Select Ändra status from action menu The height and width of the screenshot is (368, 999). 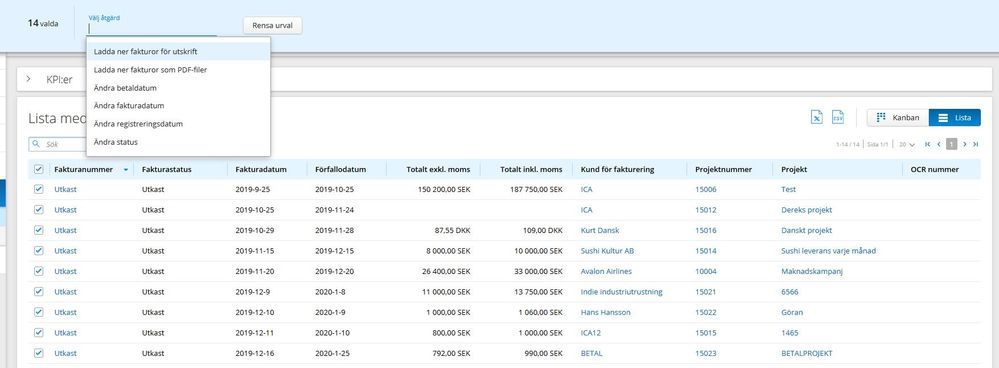point(115,142)
